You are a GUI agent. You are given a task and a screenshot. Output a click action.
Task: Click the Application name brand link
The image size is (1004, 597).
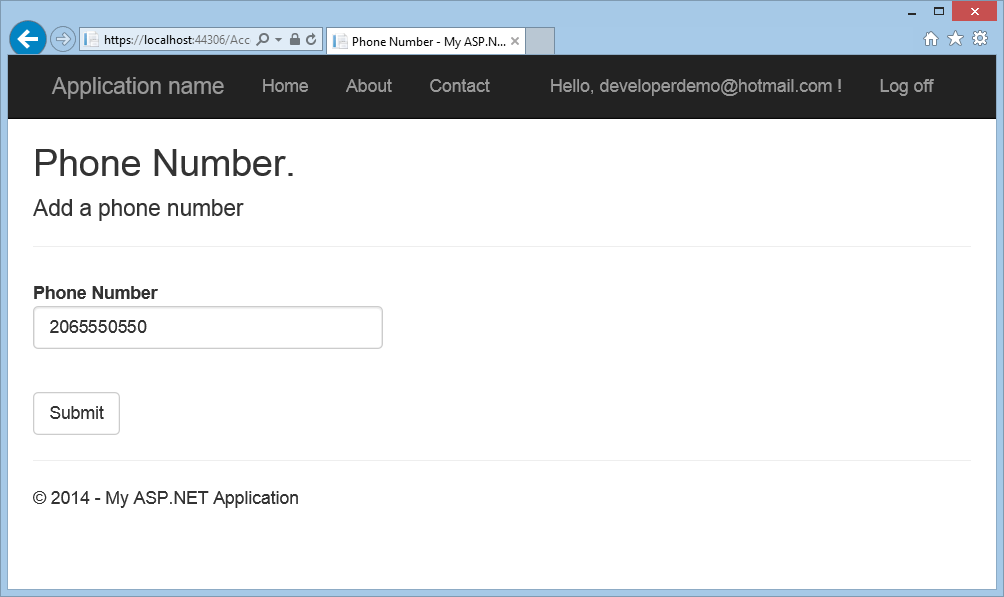137,86
